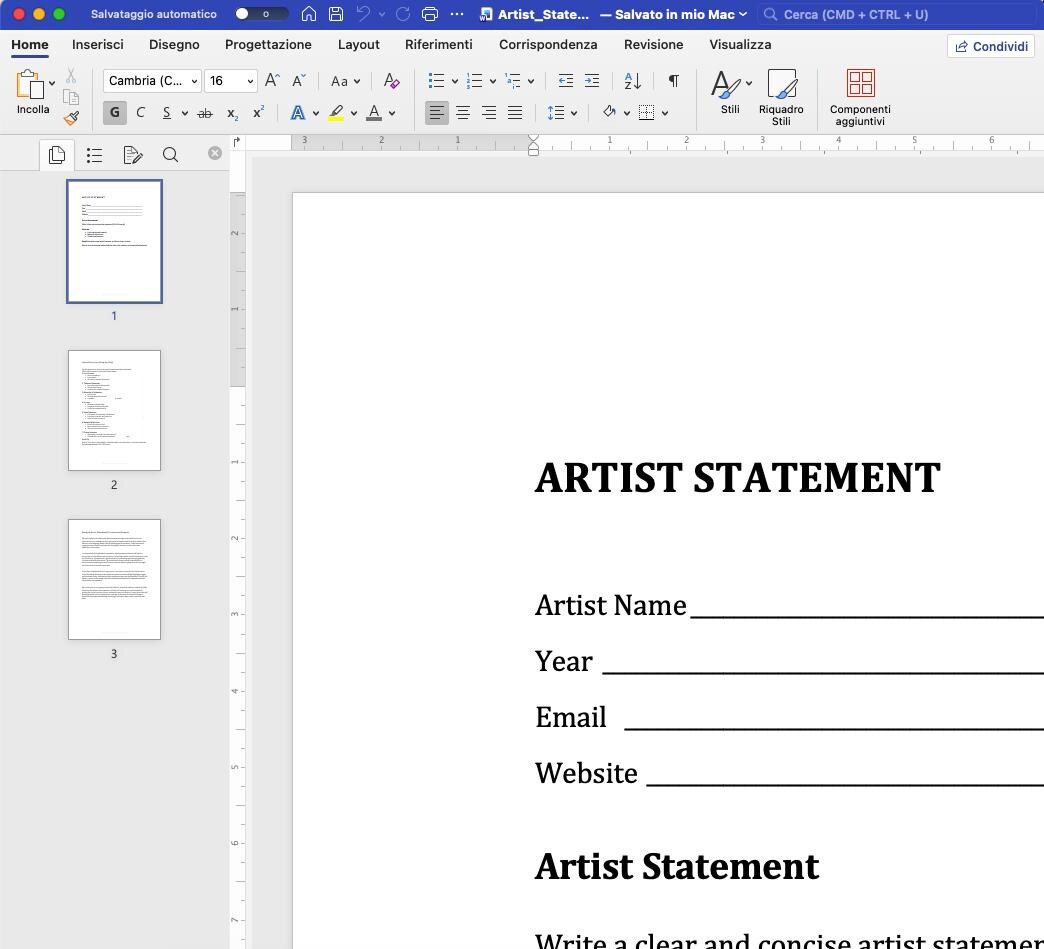Viewport: 1044px width, 949px height.
Task: Select page 3 thumbnail
Action: [x=115, y=579]
